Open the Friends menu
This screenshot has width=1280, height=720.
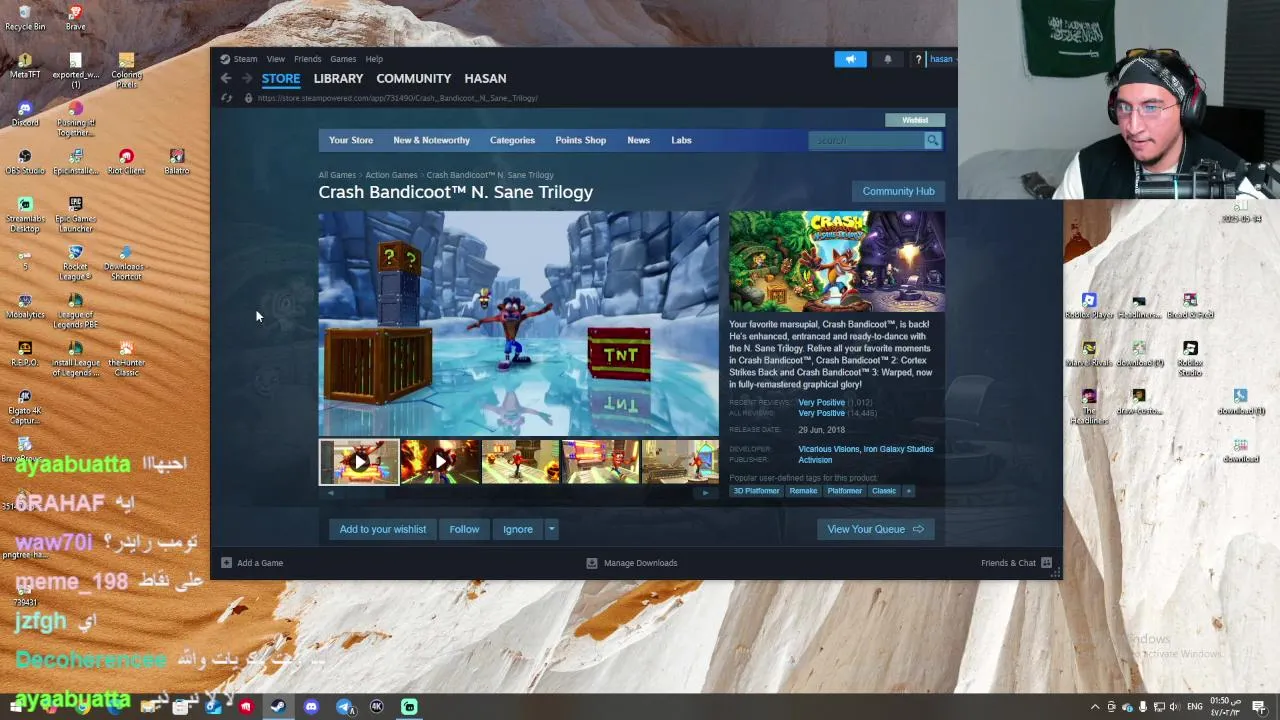coord(307,59)
